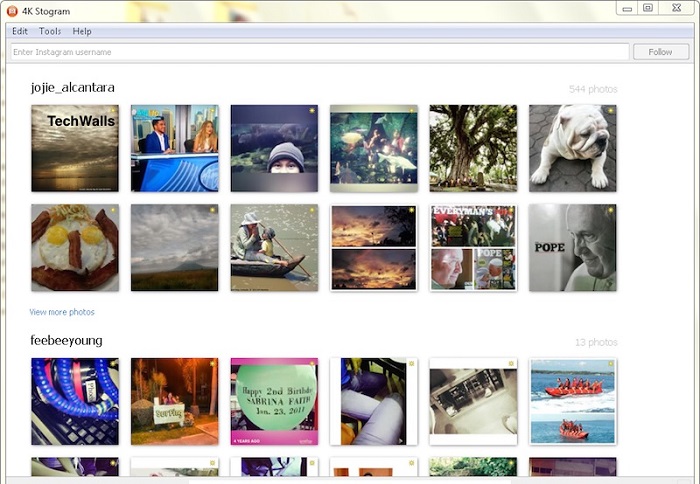Open the Help menu
700x484 pixels.
click(x=82, y=31)
